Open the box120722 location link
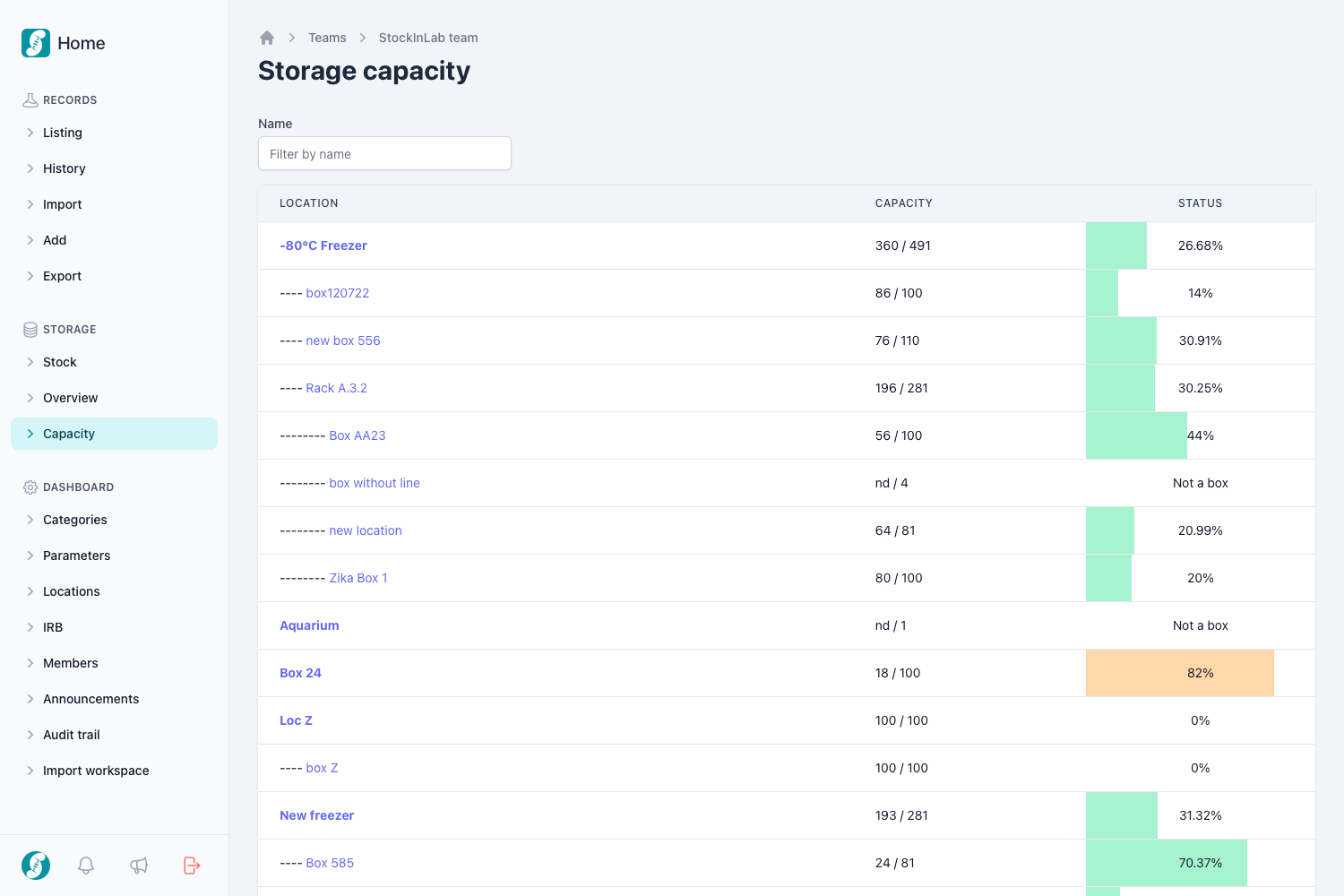Viewport: 1344px width, 896px height. click(338, 293)
